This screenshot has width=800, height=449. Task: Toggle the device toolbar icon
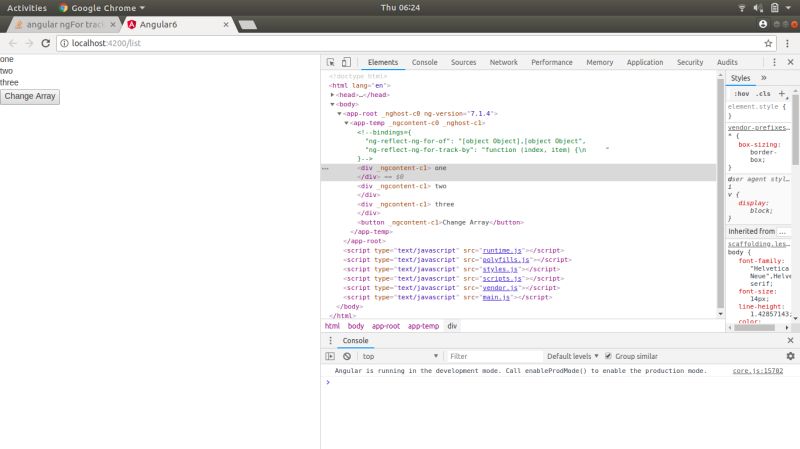(x=346, y=62)
